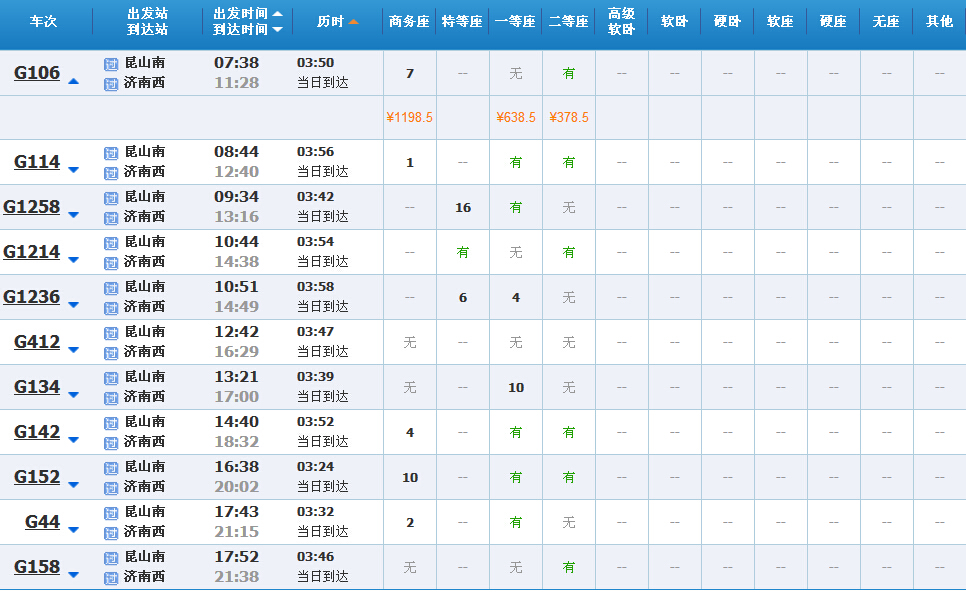Click the 二等座 column header
966x594 pixels.
coord(569,22)
